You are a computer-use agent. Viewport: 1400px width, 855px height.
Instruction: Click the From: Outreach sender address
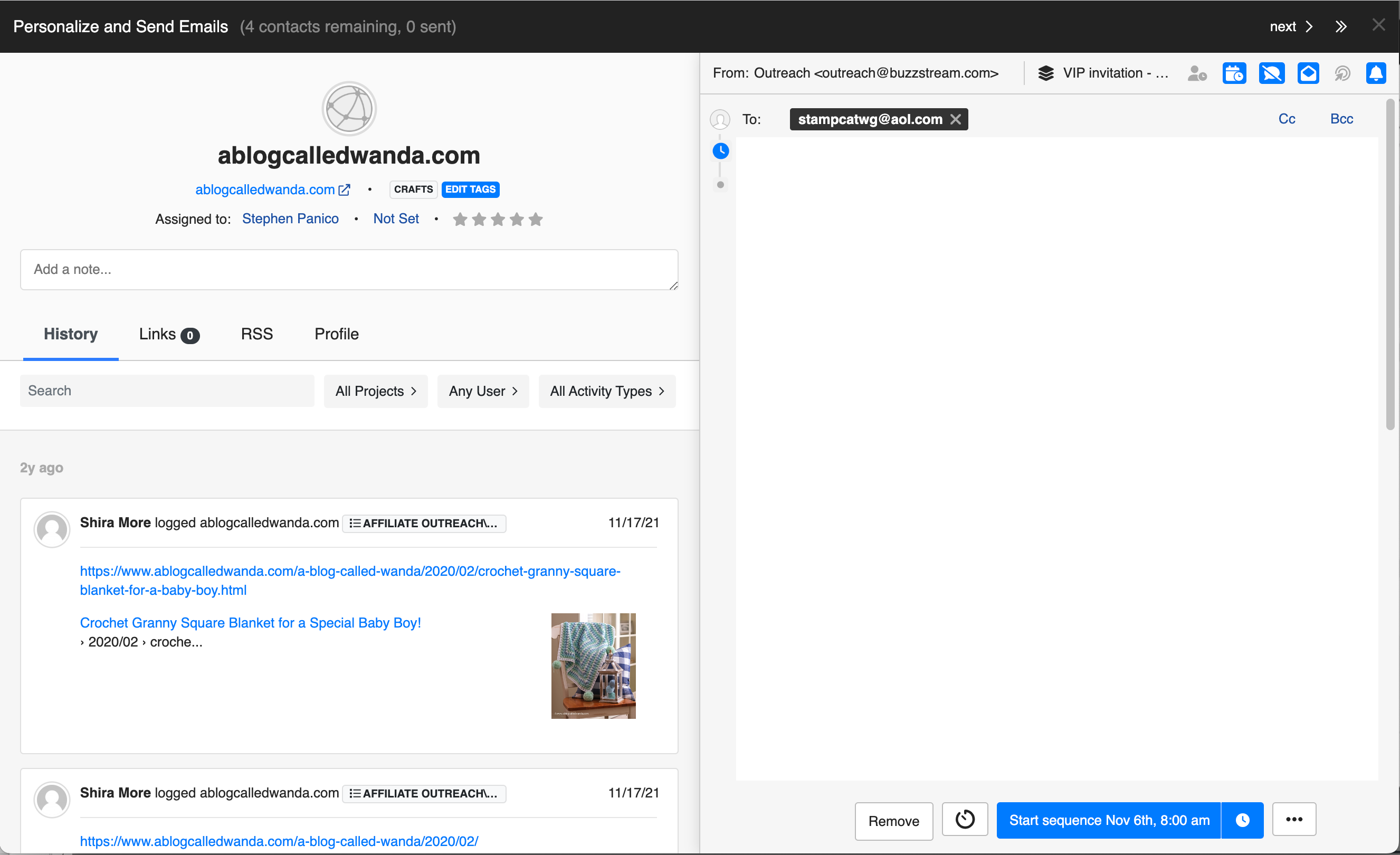855,73
